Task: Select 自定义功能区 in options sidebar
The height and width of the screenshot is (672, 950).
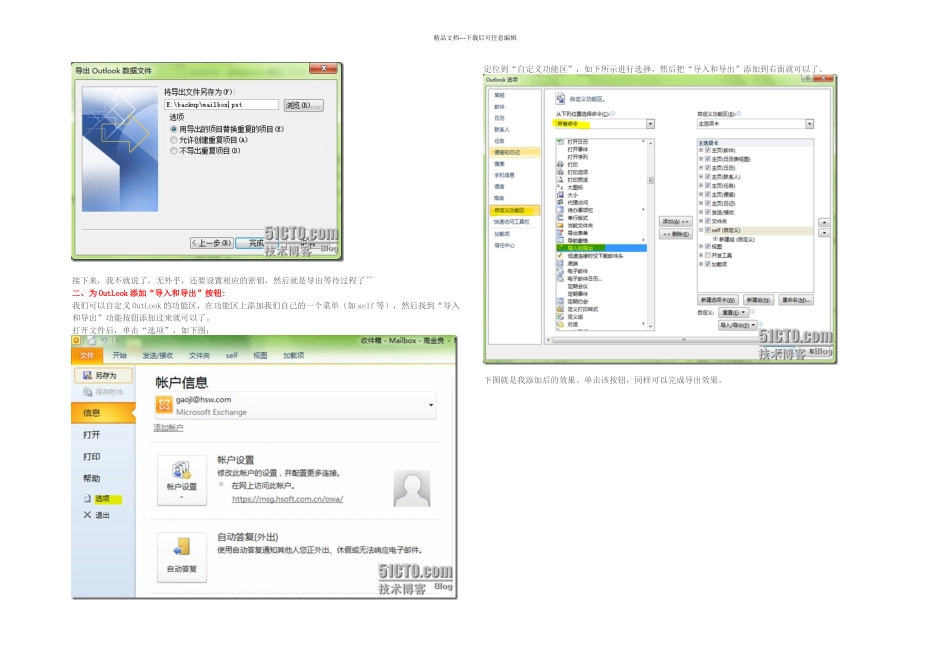Action: [x=514, y=210]
